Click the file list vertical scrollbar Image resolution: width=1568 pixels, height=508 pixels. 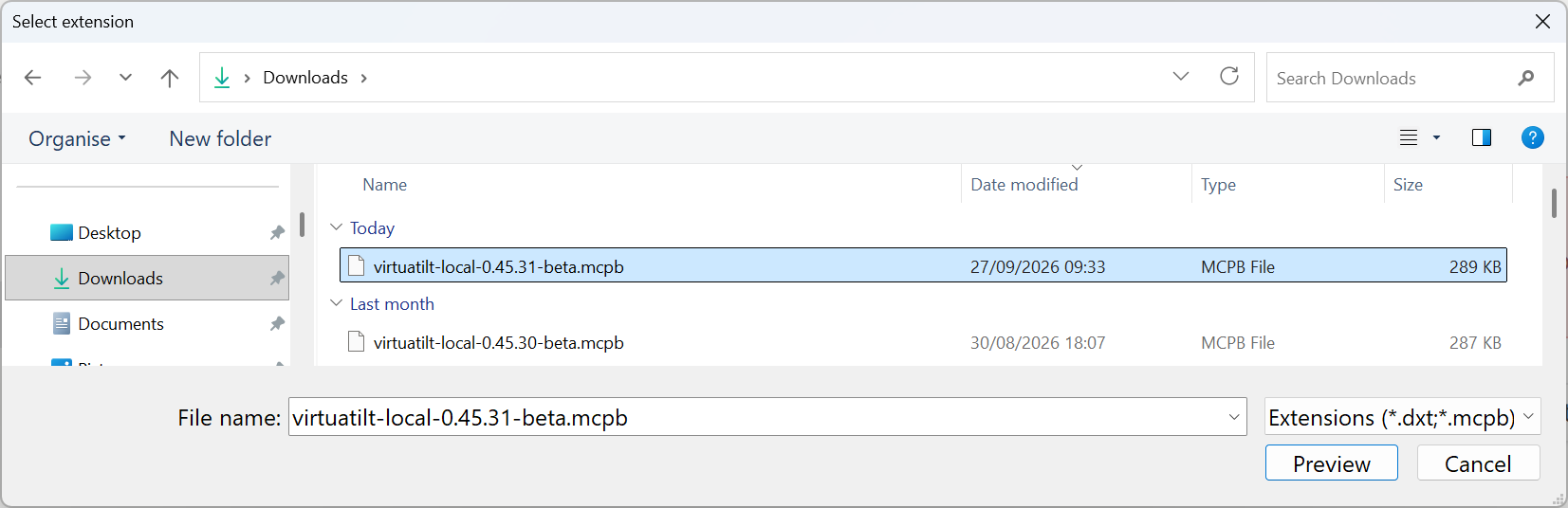click(1554, 203)
